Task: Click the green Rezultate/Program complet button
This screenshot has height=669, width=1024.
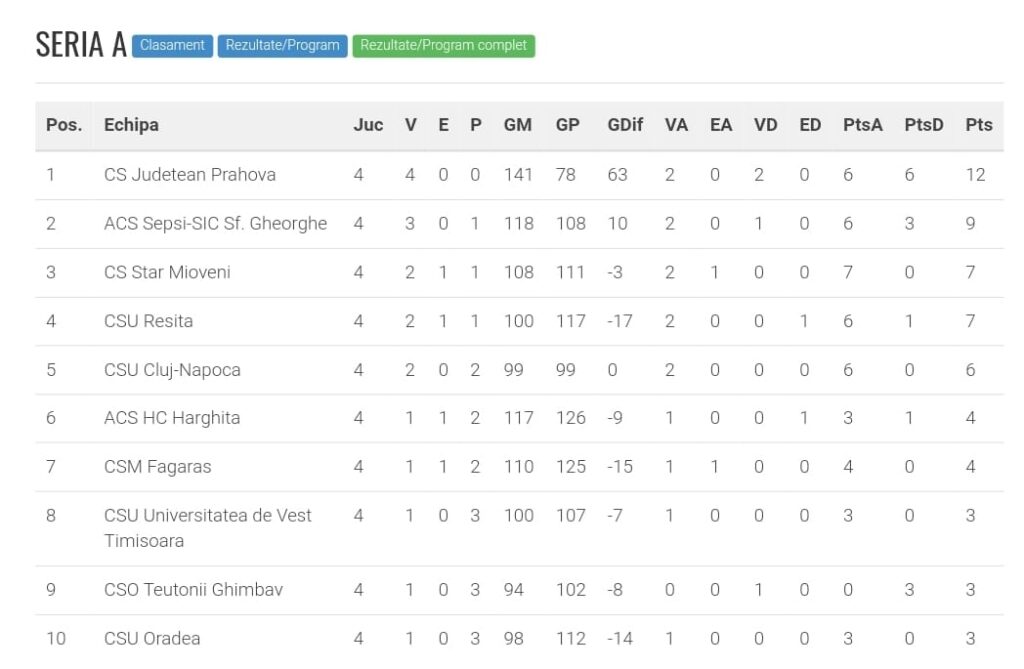Action: [x=443, y=46]
